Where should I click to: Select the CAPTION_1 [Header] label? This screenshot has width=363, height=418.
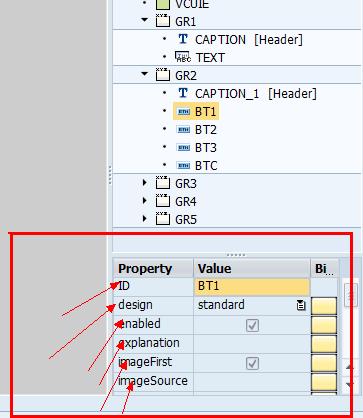[x=256, y=94]
